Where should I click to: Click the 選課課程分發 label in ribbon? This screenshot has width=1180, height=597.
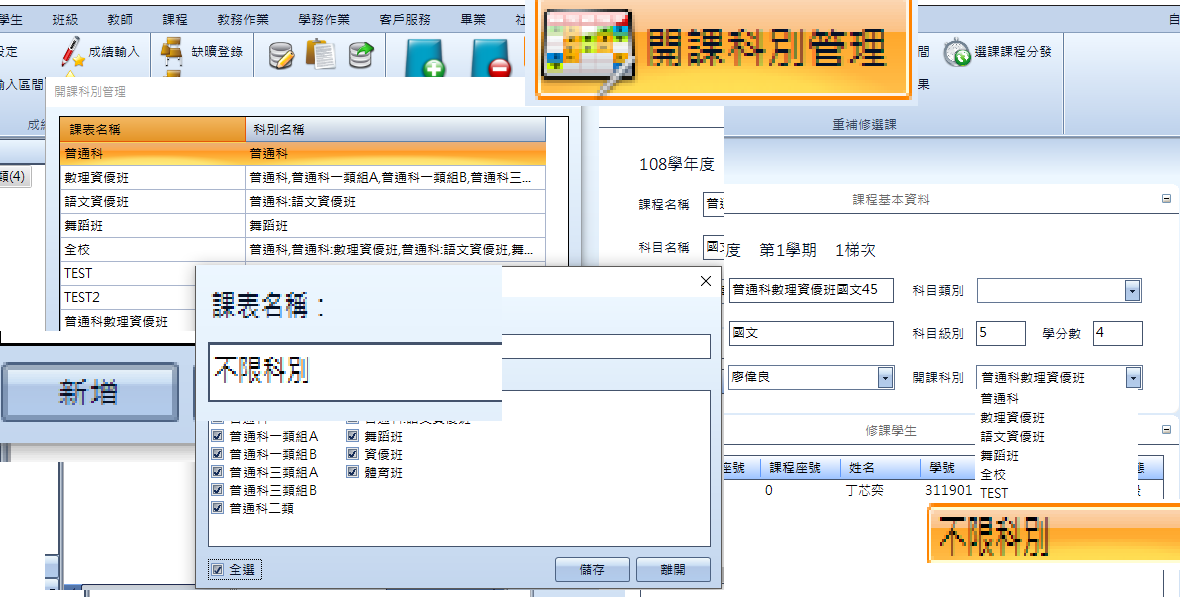tap(1012, 52)
